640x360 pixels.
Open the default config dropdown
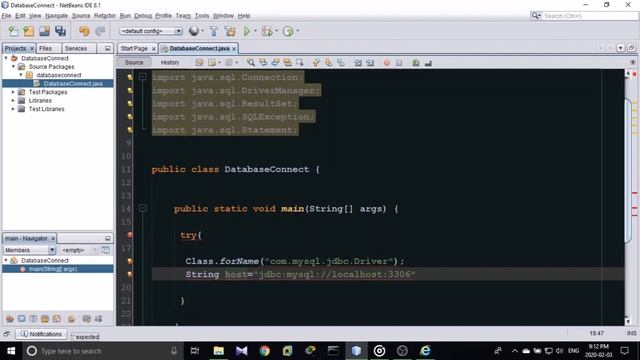[x=151, y=31]
